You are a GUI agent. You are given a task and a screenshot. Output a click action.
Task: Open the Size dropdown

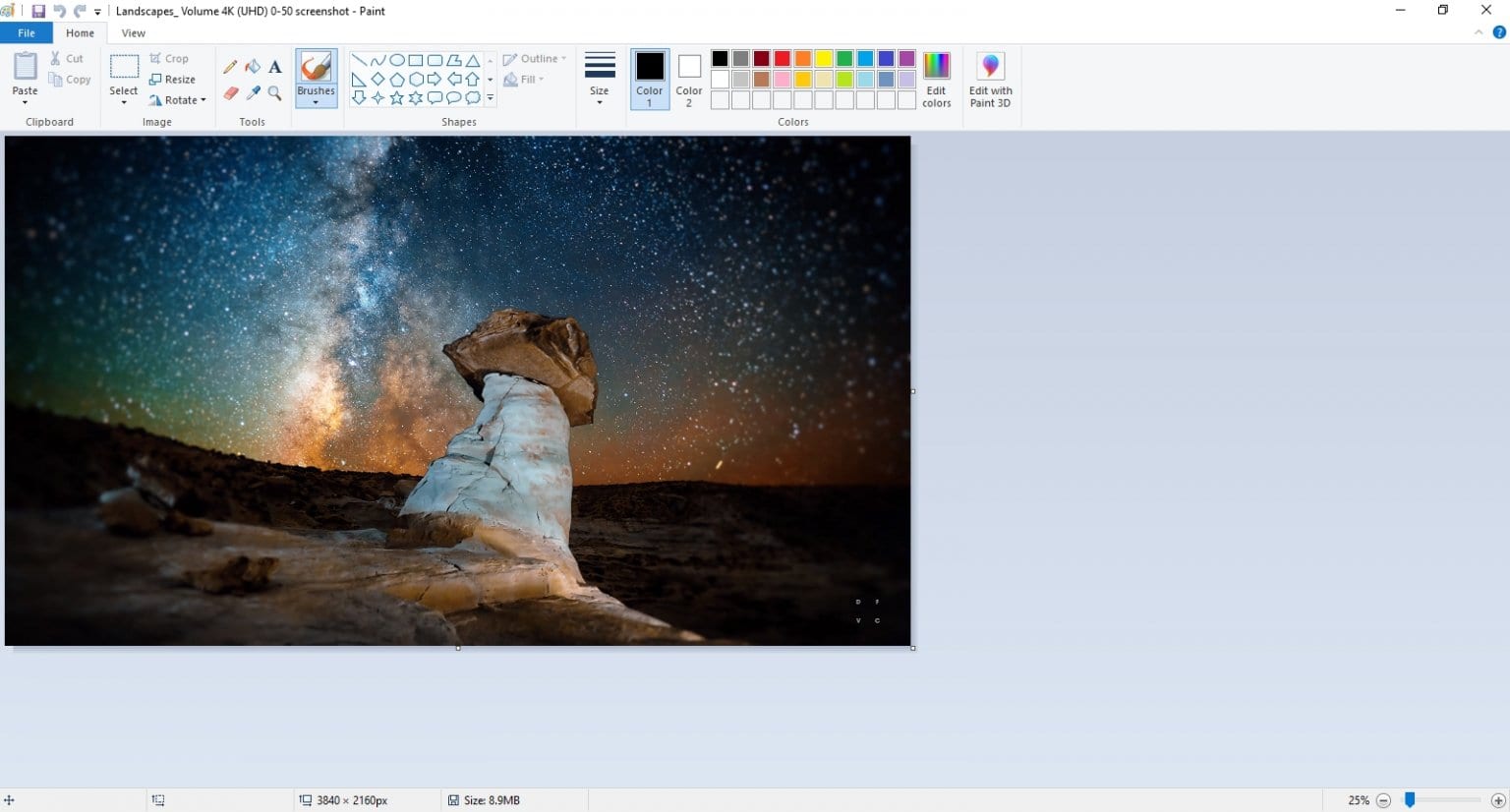(x=599, y=77)
